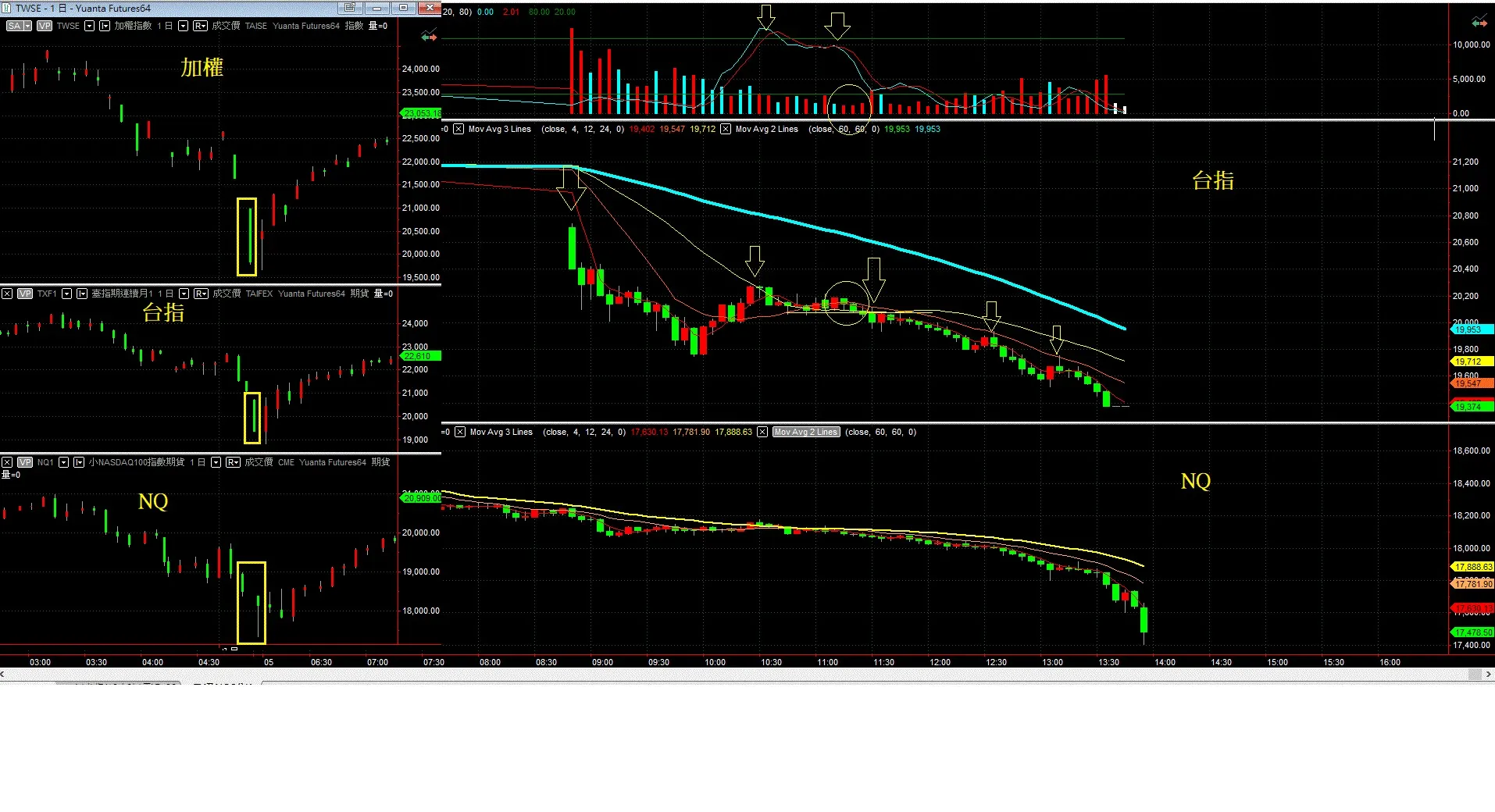
Task: Toggle Mov Avg 3 Lines checkbox in 台指 panel
Action: pos(458,129)
